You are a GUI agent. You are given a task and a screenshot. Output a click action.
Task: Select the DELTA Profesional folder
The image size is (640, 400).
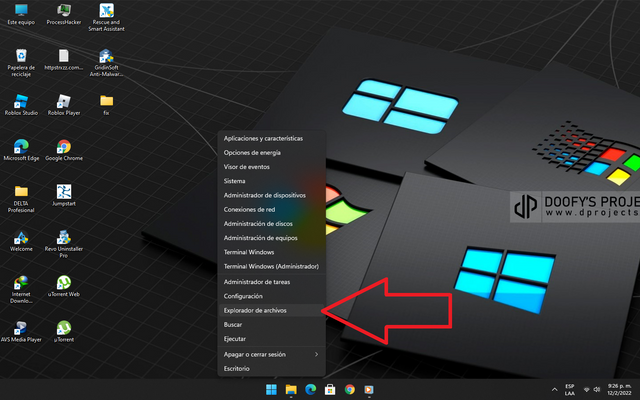tap(21, 199)
